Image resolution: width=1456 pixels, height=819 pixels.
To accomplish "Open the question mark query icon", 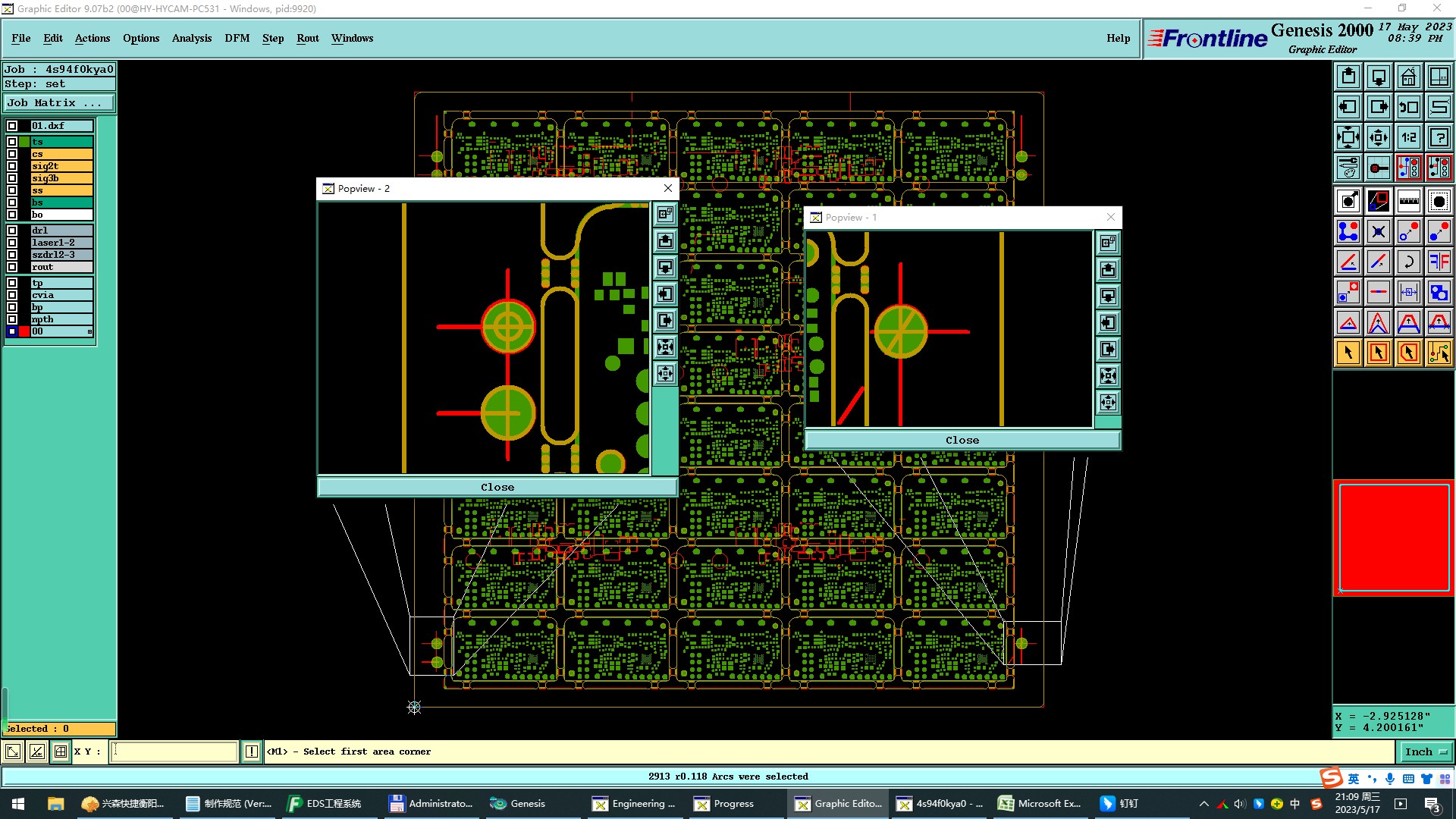I will point(1439,137).
